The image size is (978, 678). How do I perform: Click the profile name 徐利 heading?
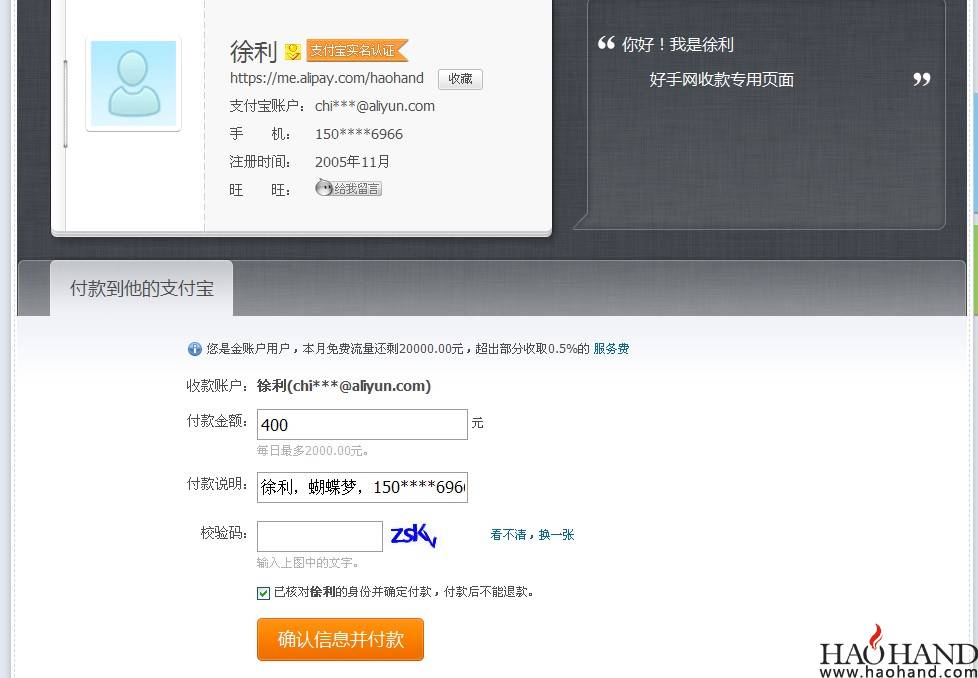coord(253,52)
